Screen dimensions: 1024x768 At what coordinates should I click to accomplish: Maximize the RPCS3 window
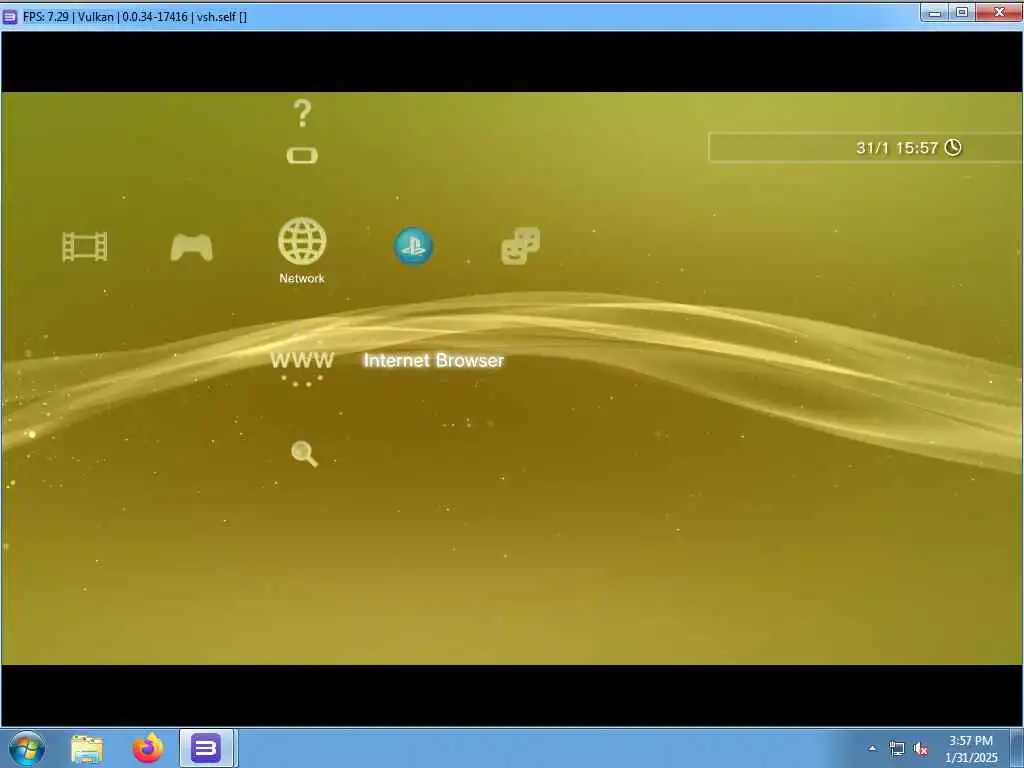[962, 12]
